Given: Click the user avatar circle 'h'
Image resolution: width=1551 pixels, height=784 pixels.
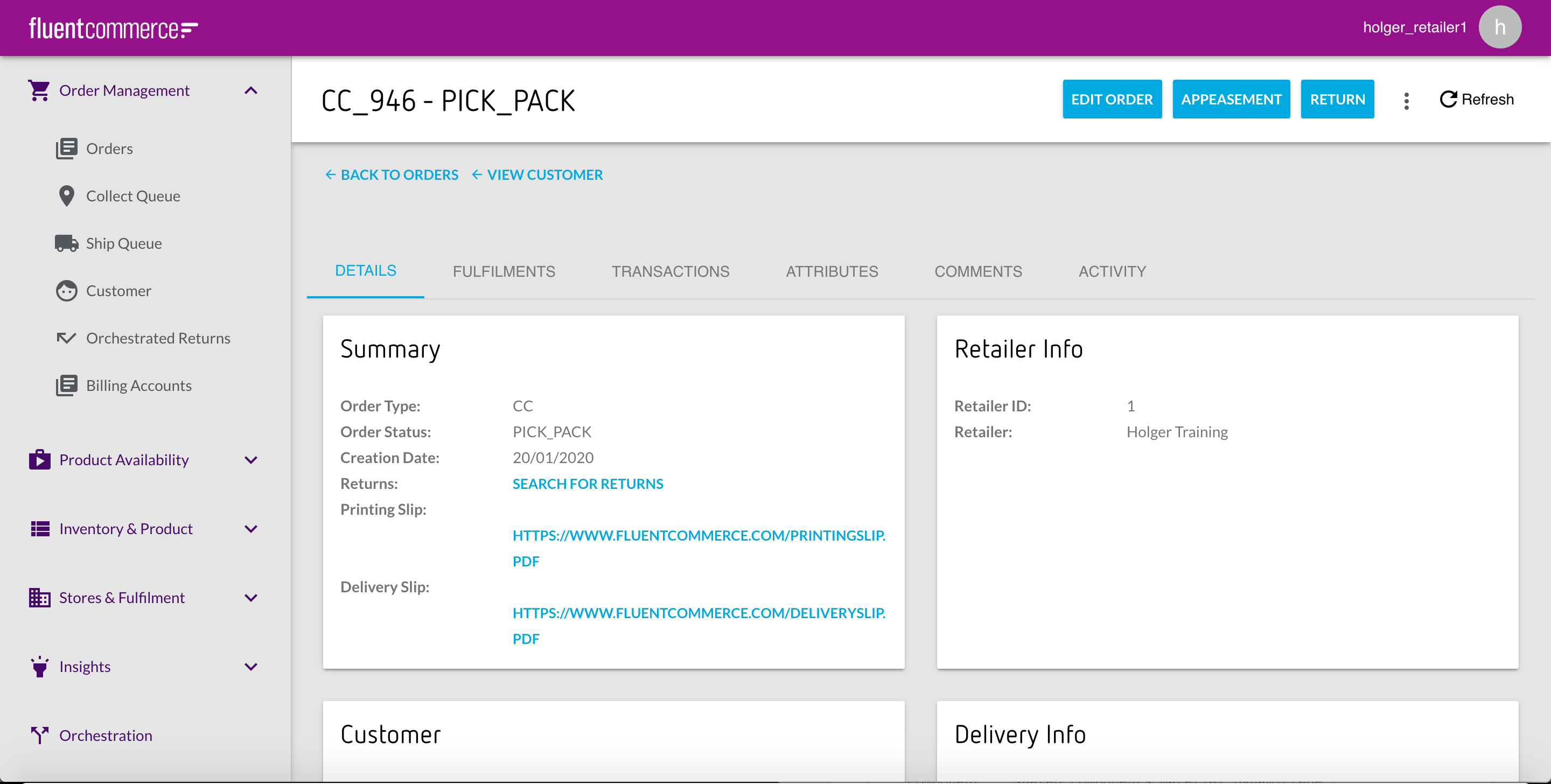Looking at the screenshot, I should point(1500,27).
